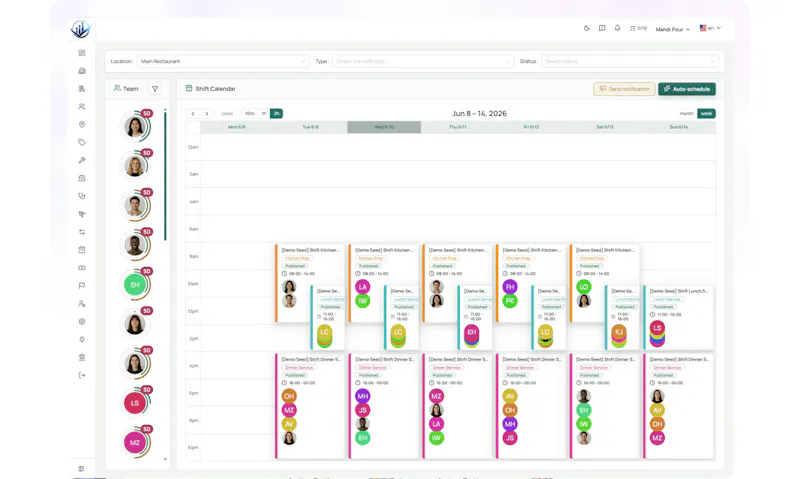
Task: Open the chat feedback icon in header
Action: click(602, 29)
